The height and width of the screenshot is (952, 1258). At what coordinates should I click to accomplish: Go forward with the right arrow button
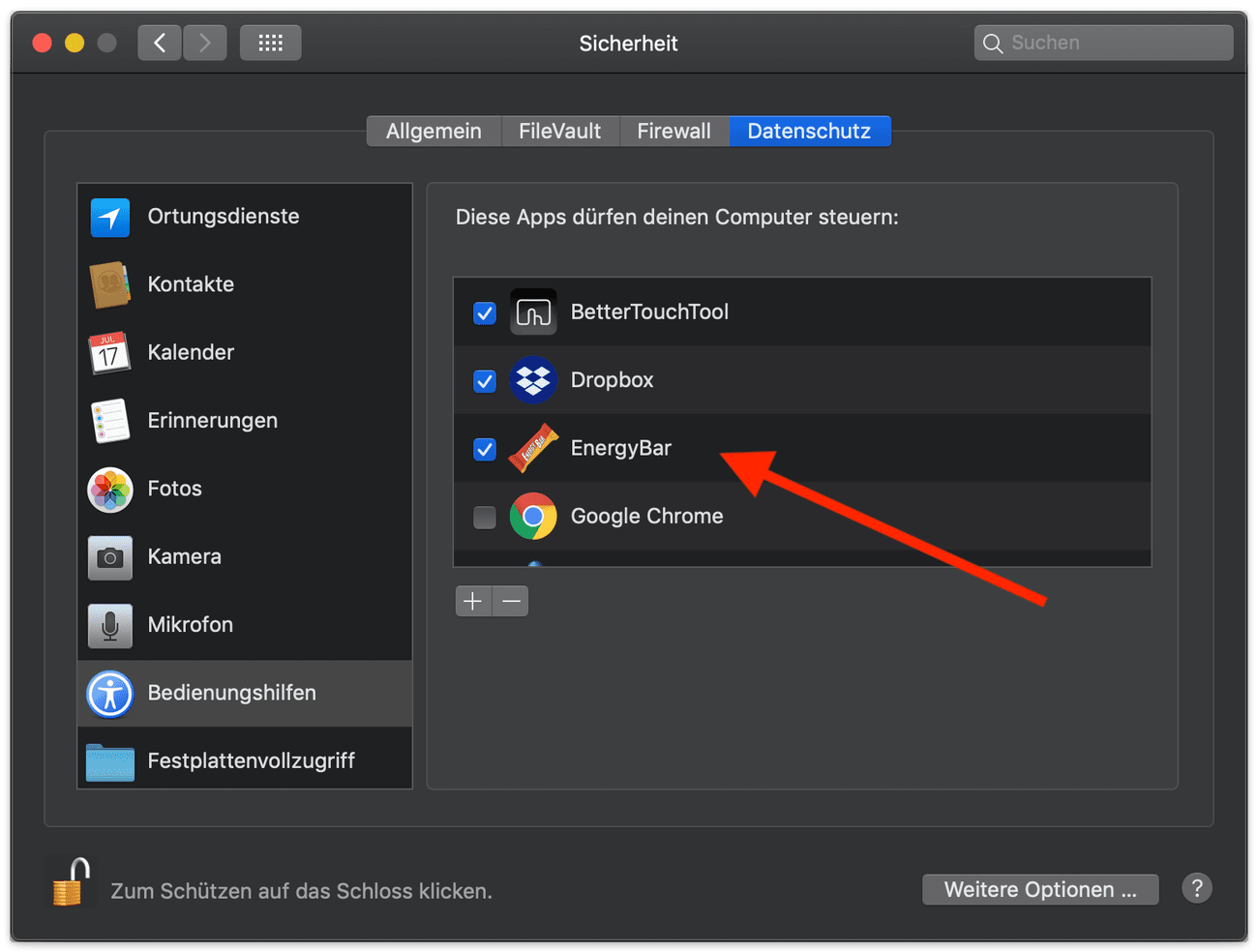[205, 43]
